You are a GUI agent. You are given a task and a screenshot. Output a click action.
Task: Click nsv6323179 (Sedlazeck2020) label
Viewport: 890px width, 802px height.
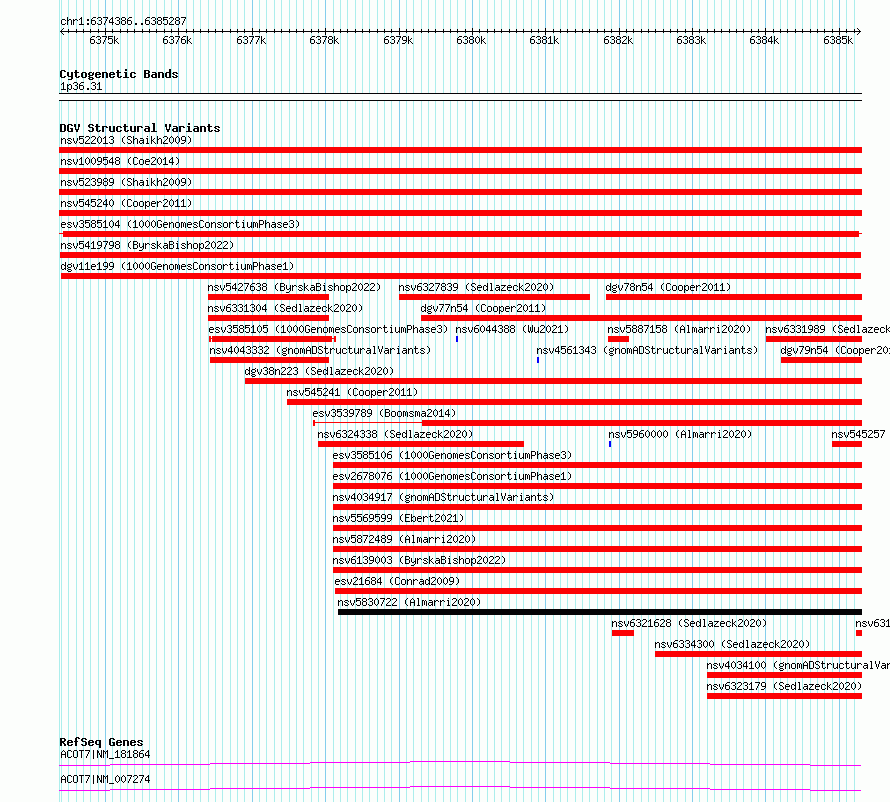(x=784, y=686)
